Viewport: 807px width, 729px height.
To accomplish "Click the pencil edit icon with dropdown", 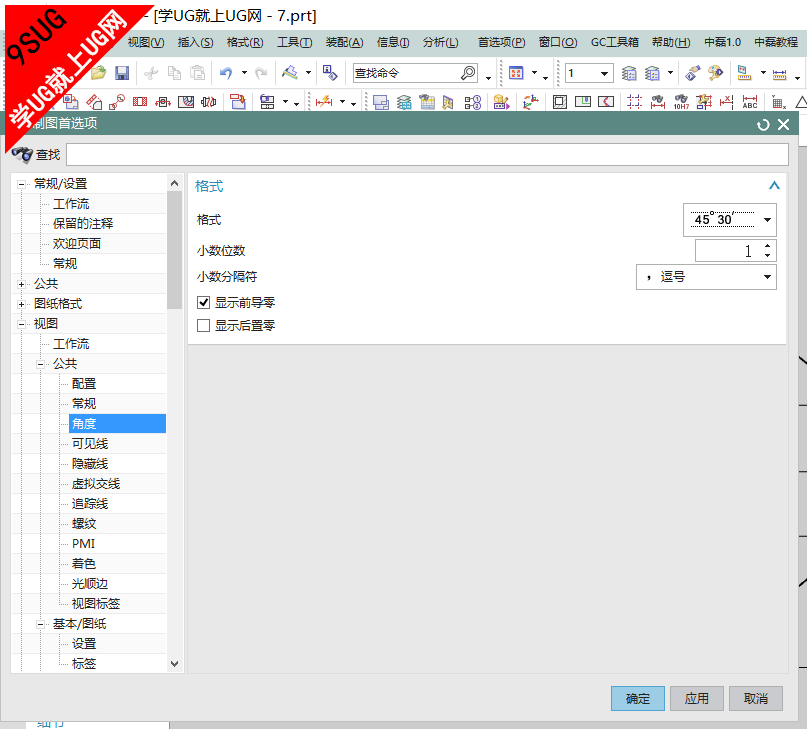I will pyautogui.click(x=290, y=73).
